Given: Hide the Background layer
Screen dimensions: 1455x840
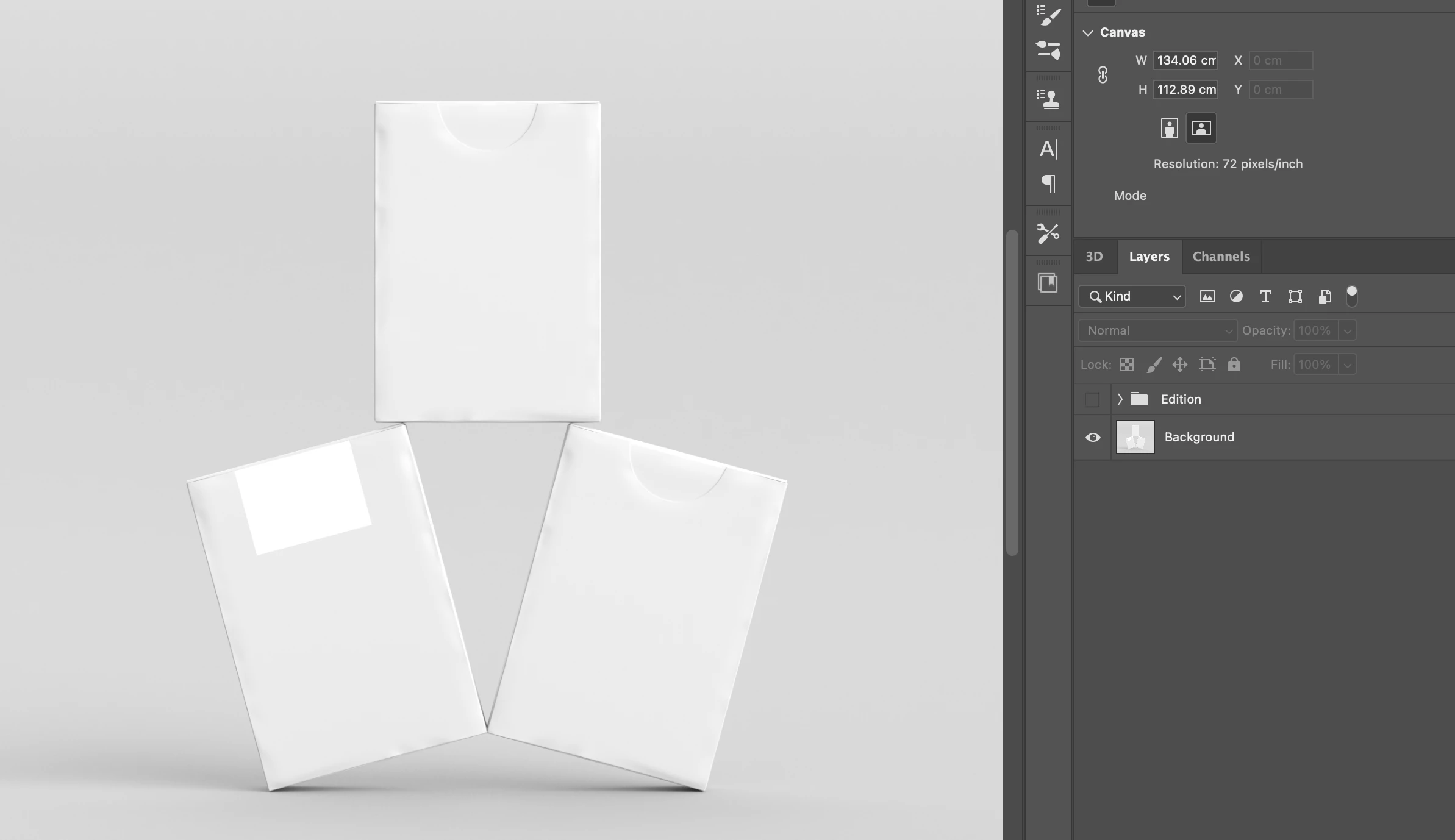Looking at the screenshot, I should 1093,438.
